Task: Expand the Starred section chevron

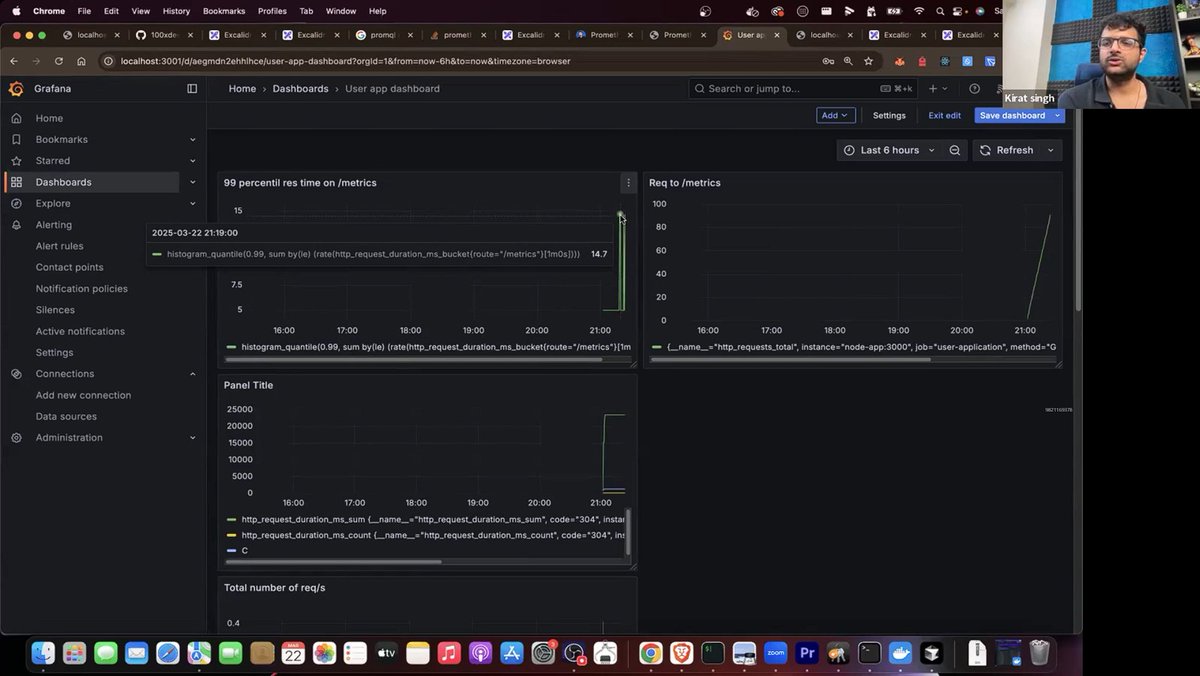Action: click(193, 161)
